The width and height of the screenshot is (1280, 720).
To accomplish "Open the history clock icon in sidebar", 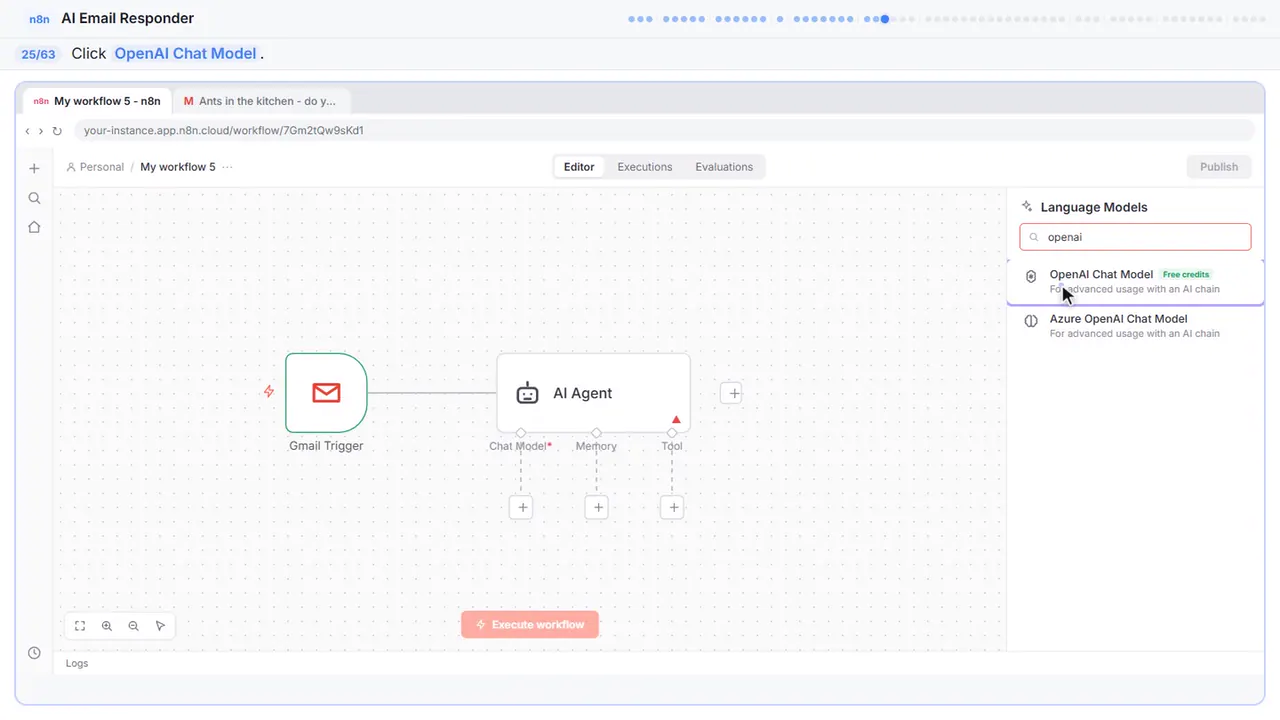I will 34,653.
